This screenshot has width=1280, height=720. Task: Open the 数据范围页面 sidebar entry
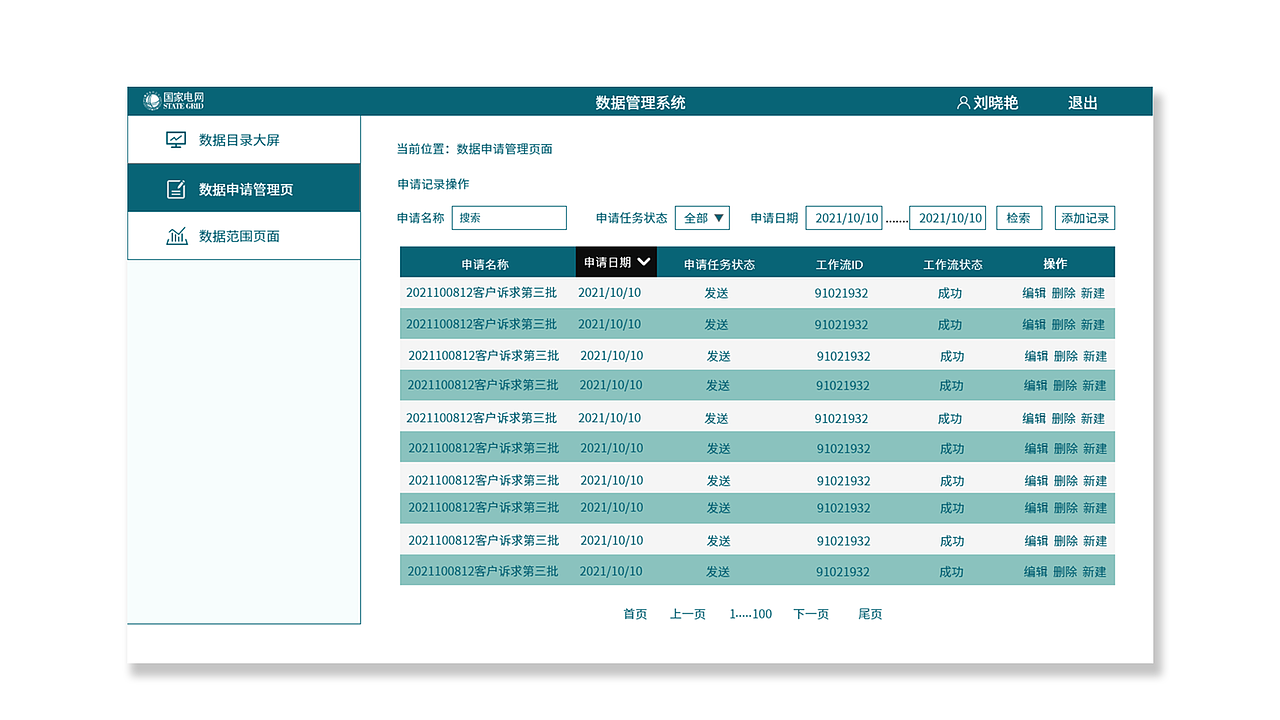[x=239, y=235]
